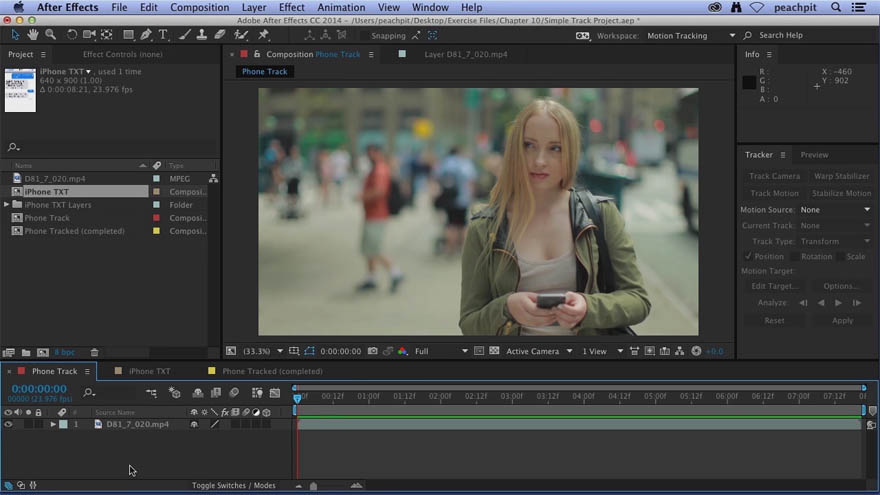Select the Rectangle shape tool

tap(129, 35)
